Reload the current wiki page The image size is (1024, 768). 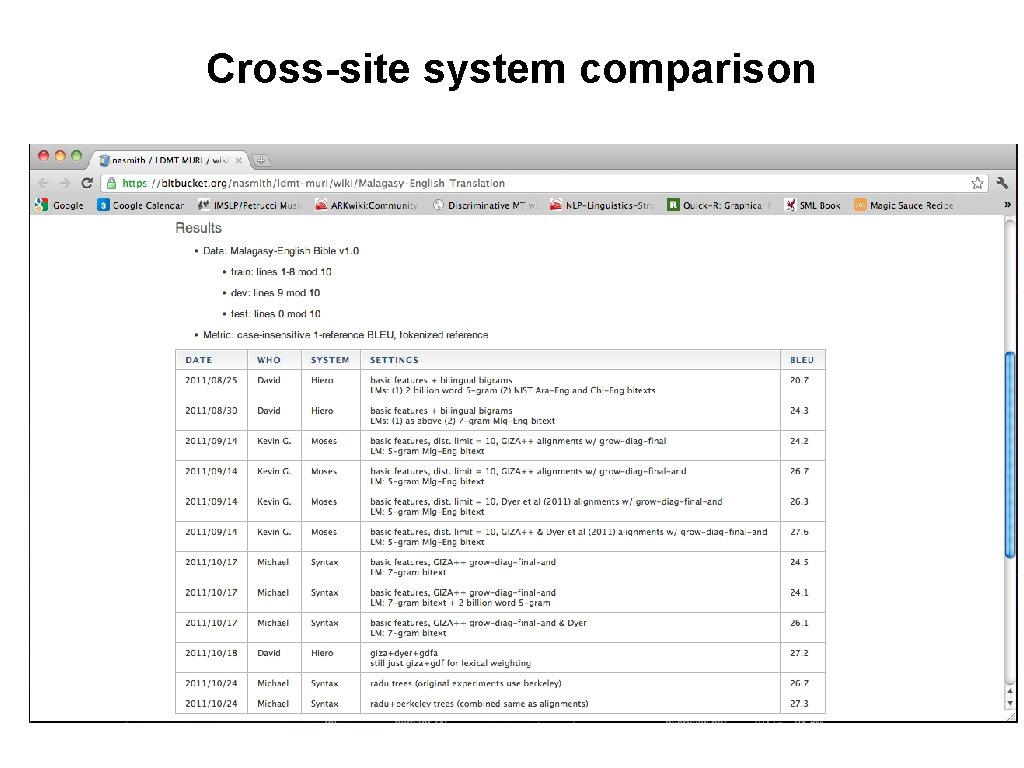(x=86, y=183)
